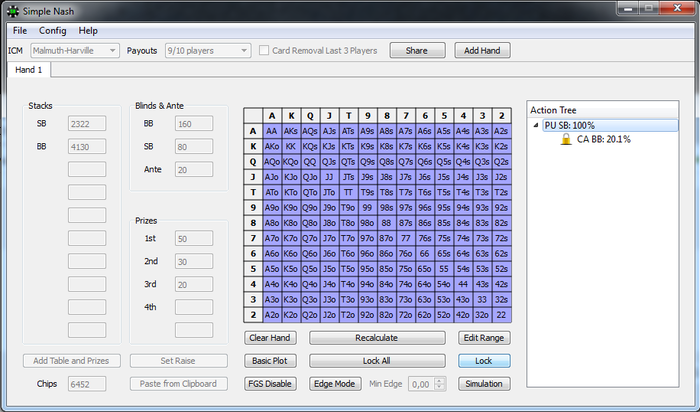700x412 pixels.
Task: Click the 72o hand cell
Action: pyautogui.click(x=405, y=315)
